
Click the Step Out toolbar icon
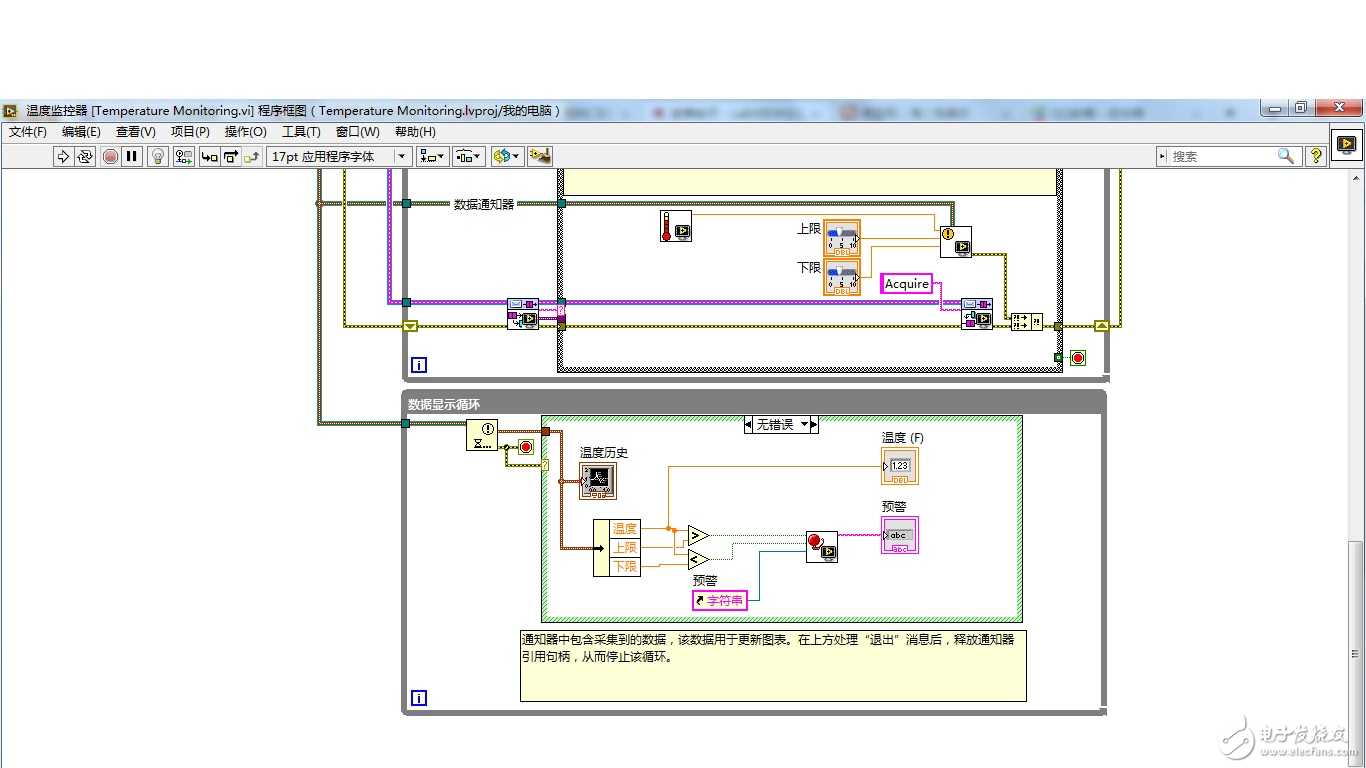tap(252, 156)
